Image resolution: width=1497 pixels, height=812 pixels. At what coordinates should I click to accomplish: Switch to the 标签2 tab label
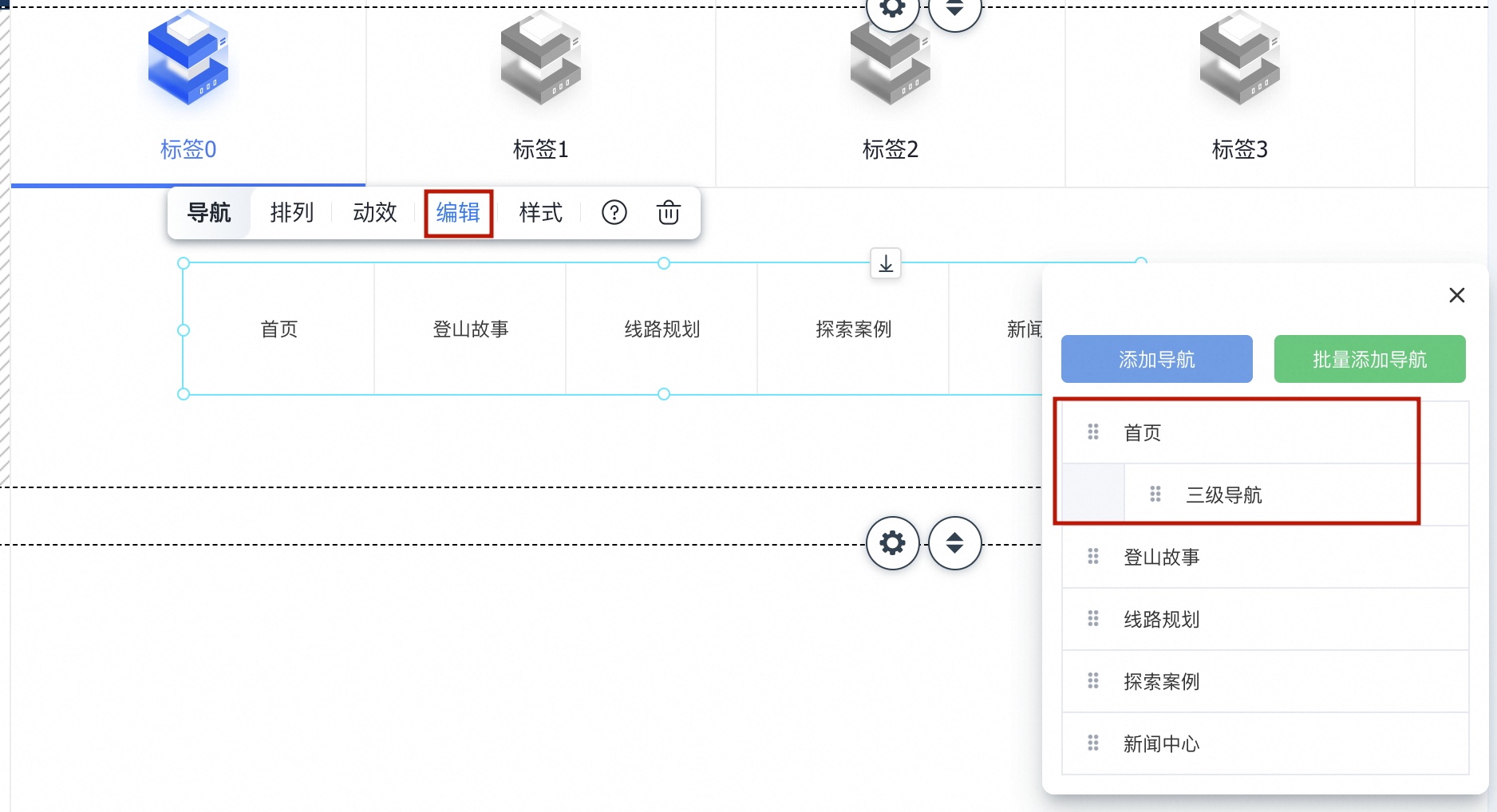point(891,149)
